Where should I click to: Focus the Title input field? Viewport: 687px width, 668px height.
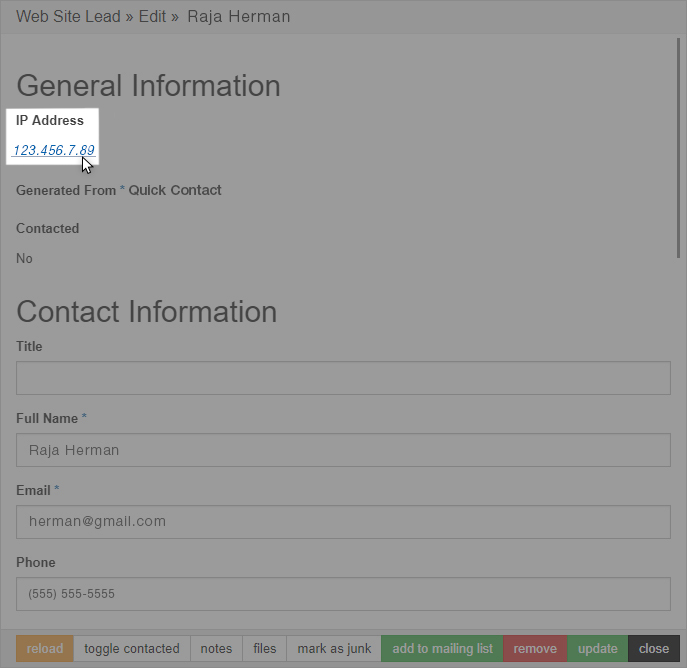click(343, 378)
